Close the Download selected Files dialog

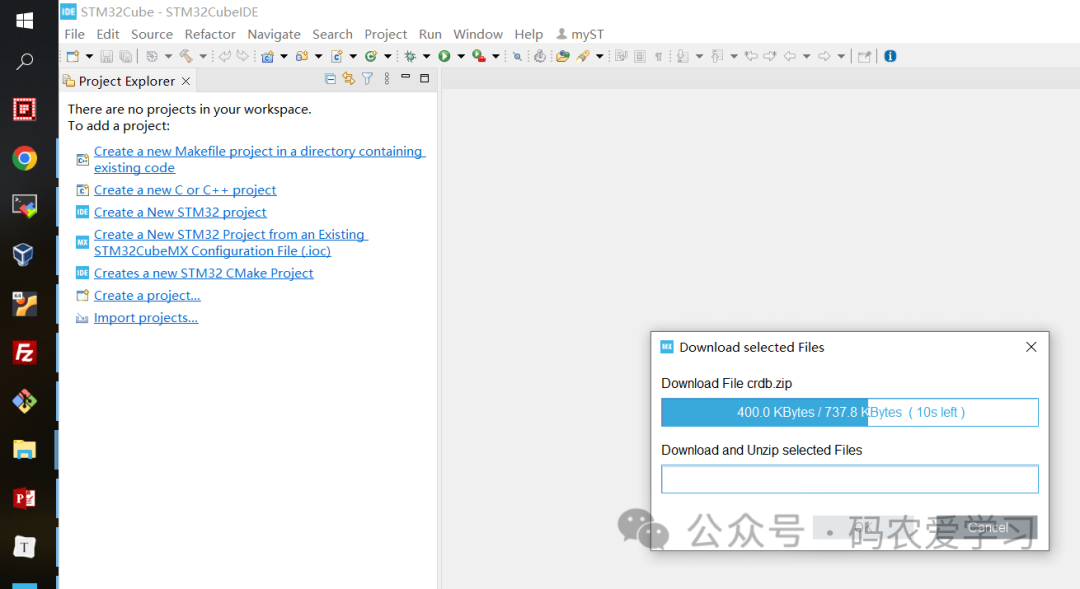click(1030, 347)
